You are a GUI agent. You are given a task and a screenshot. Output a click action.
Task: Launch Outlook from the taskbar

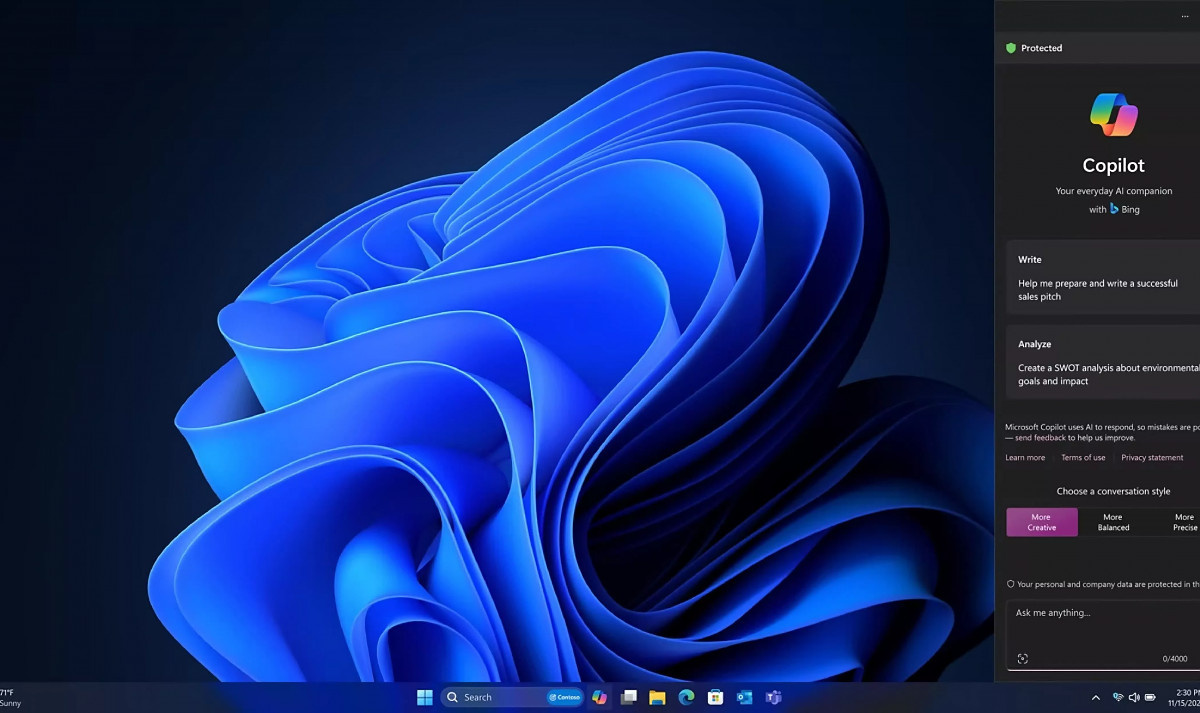click(x=744, y=697)
